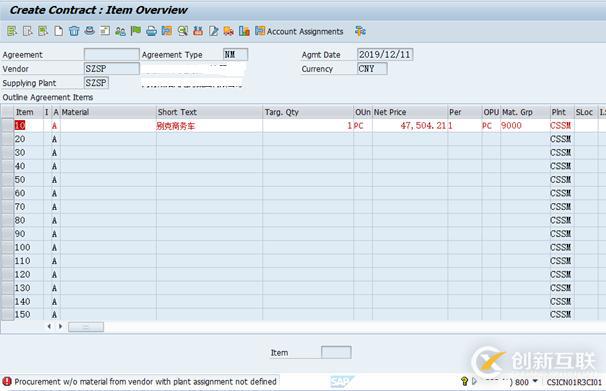Click right arrow of horizontal table scroll
The height and width of the screenshot is (391, 606).
pos(61,326)
